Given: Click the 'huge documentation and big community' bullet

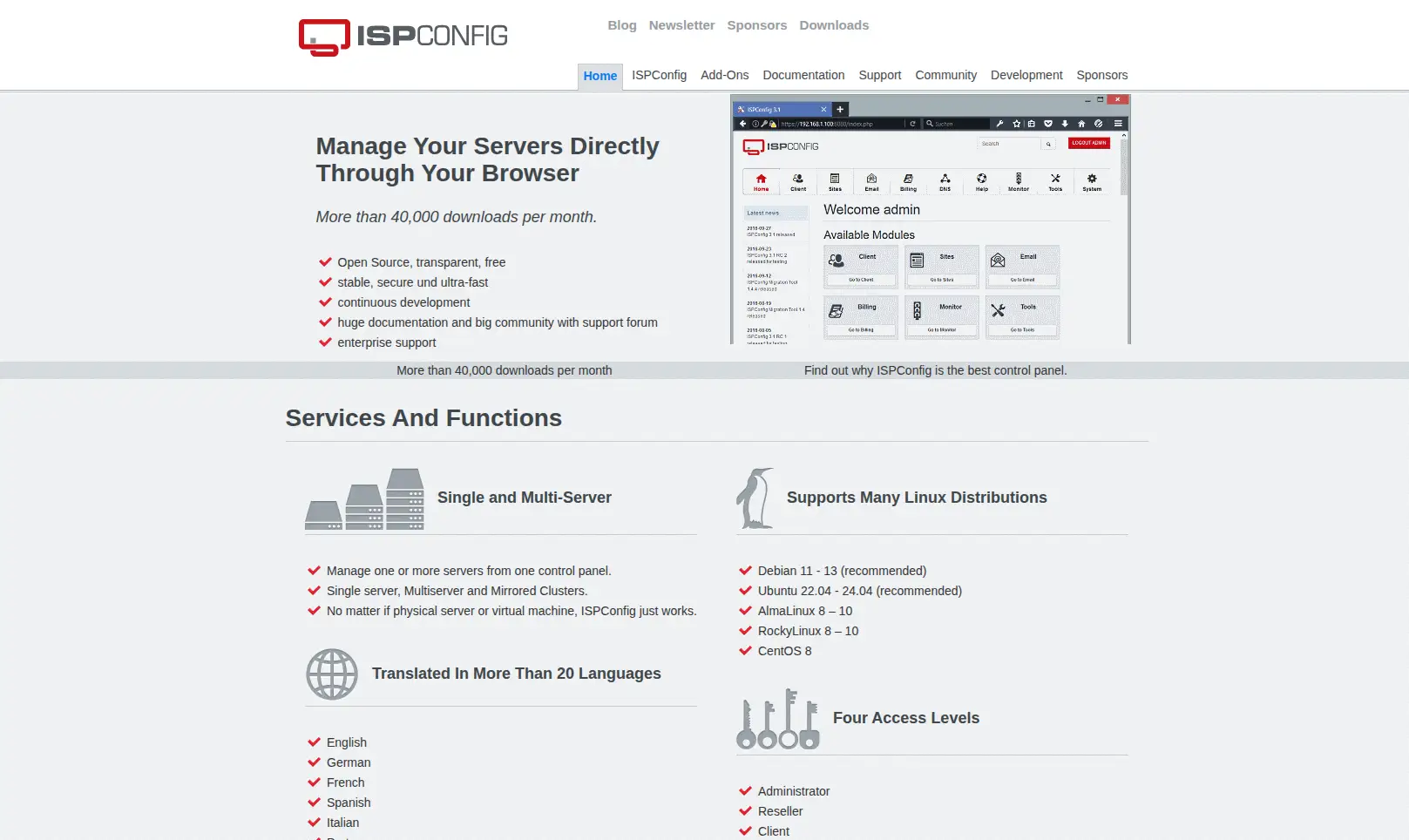Looking at the screenshot, I should pos(498,322).
